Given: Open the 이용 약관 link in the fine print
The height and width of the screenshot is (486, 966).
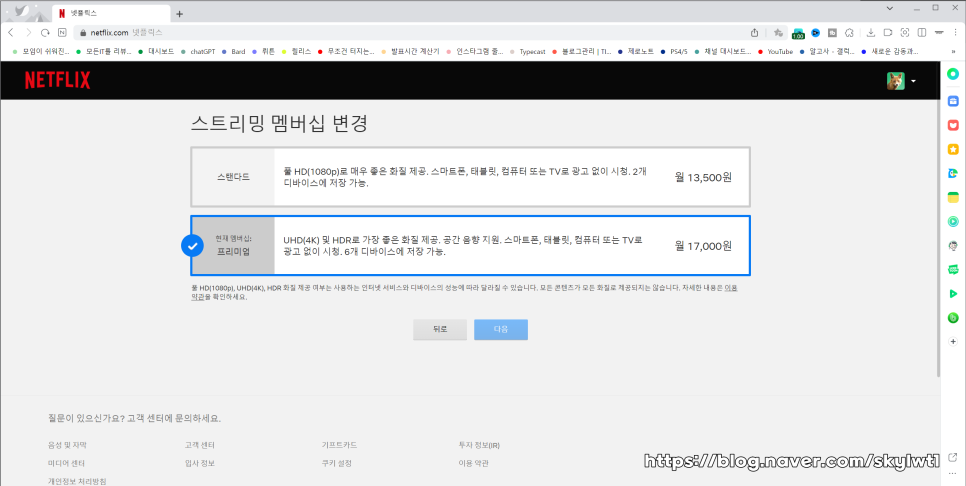Looking at the screenshot, I should click(x=731, y=288).
